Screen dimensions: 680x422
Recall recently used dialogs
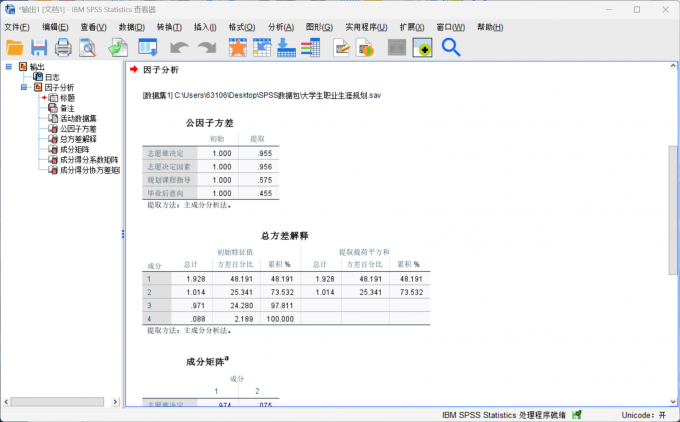click(x=147, y=48)
